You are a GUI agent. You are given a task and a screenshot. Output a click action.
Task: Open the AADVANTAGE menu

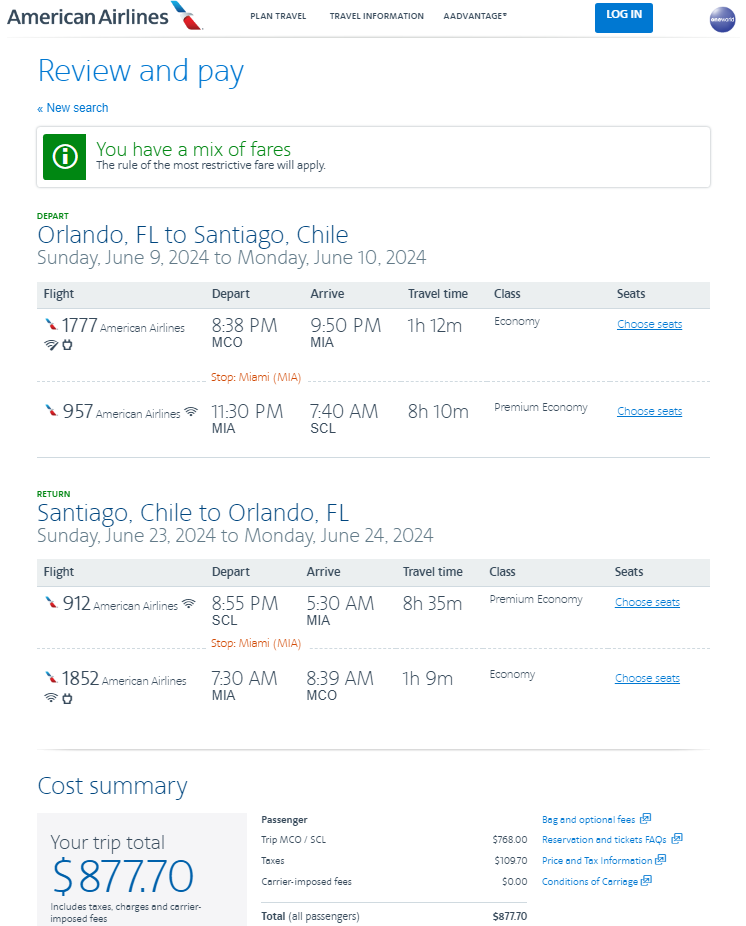tap(475, 16)
